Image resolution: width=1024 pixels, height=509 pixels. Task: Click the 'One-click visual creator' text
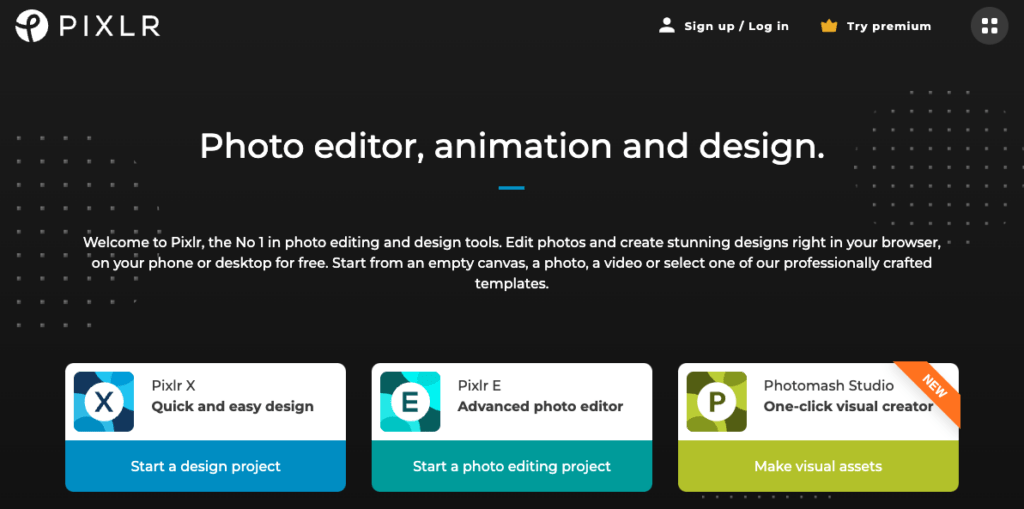(x=848, y=406)
